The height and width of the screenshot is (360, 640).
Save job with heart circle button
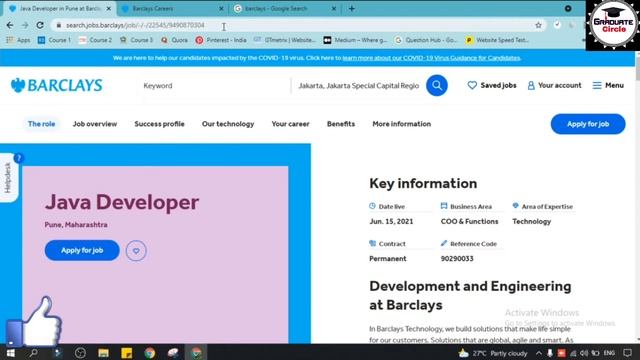(x=136, y=251)
